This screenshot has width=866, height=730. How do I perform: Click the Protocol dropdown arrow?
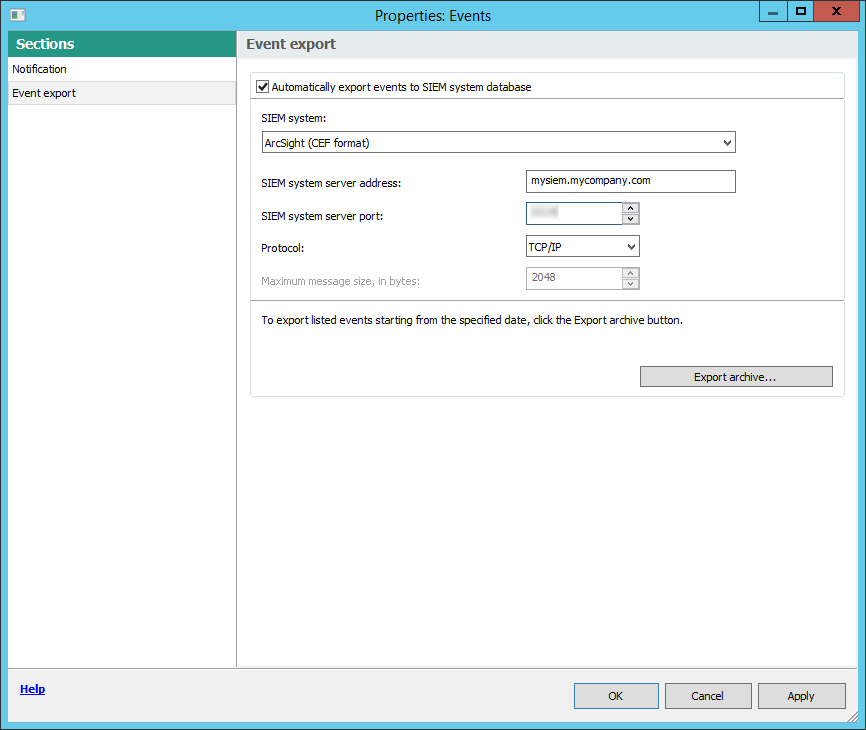(x=630, y=246)
